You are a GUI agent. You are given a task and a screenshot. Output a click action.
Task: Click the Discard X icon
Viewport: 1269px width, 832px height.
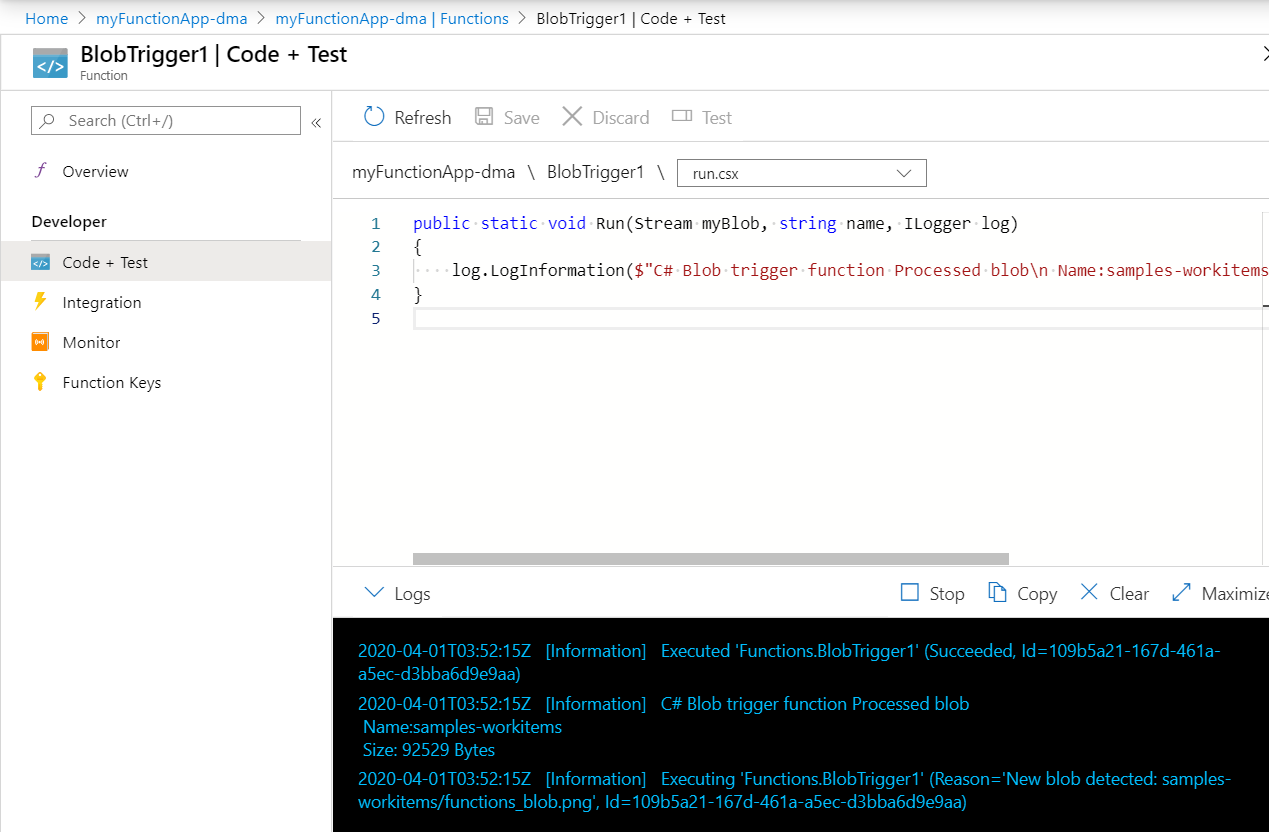pos(572,117)
